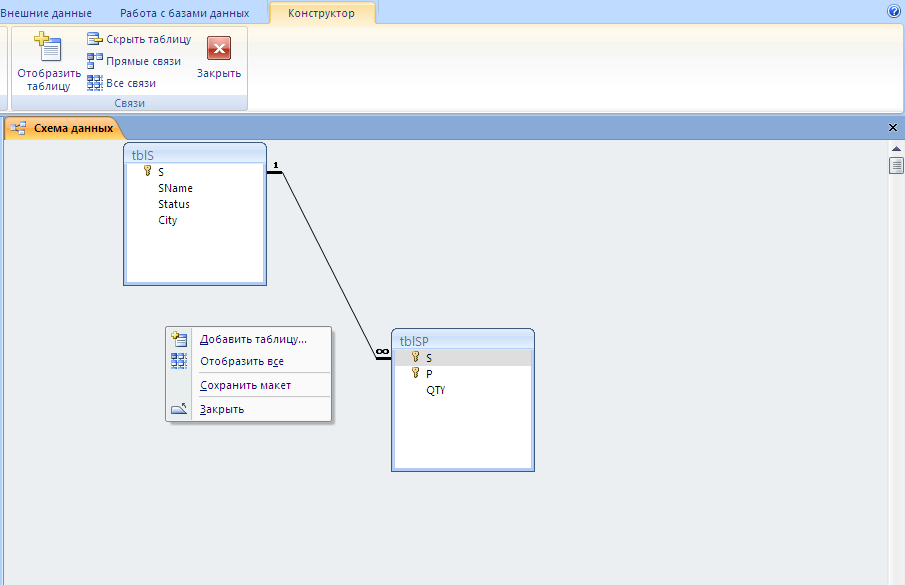Click the Связи group label

coord(129,103)
